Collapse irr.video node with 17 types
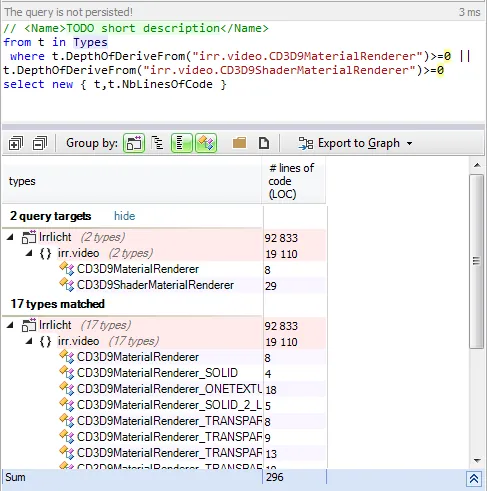This screenshot has height=491, width=487. pyautogui.click(x=29, y=341)
